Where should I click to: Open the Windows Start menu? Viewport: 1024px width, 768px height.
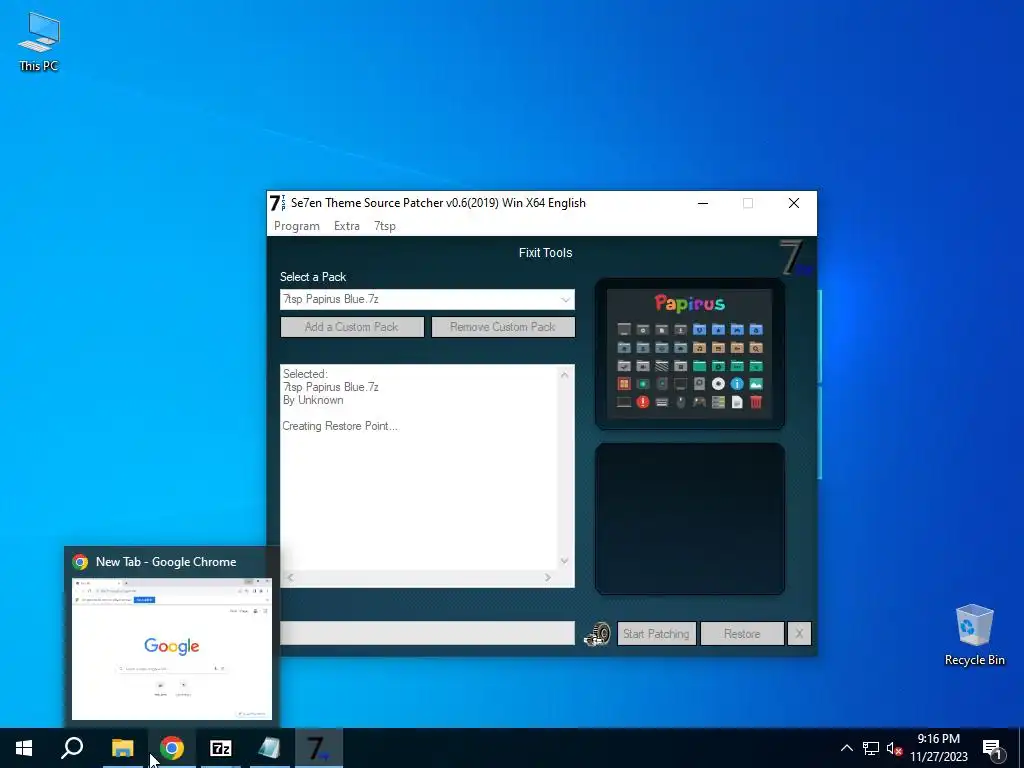[x=24, y=748]
